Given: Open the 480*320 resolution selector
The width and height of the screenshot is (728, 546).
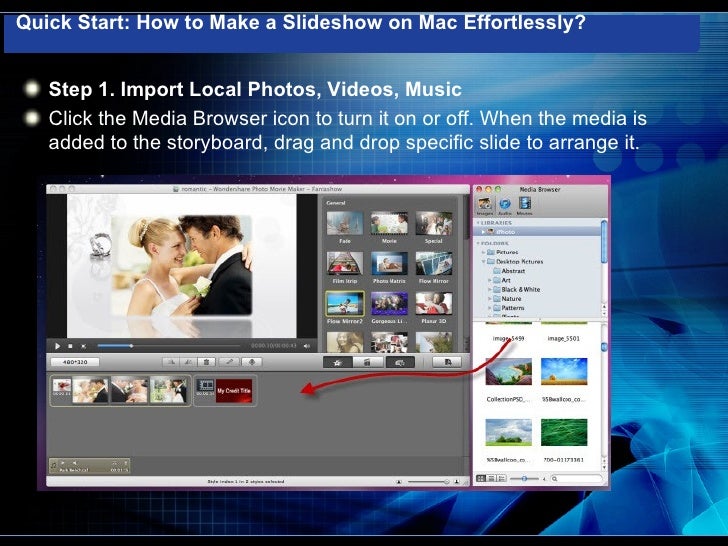Looking at the screenshot, I should 75,362.
